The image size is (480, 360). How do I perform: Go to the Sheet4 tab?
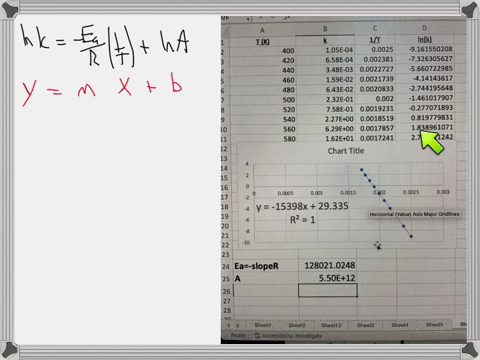[x=400, y=325]
